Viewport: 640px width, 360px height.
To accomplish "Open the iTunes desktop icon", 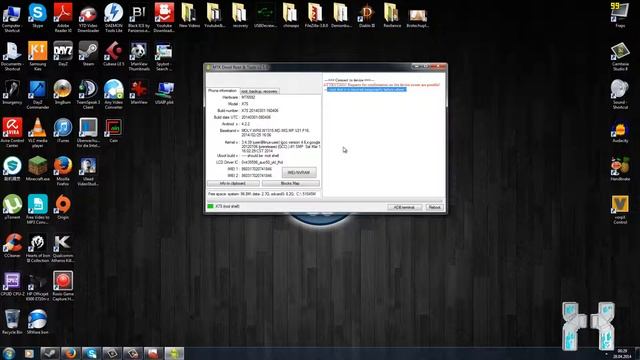I will point(63,130).
